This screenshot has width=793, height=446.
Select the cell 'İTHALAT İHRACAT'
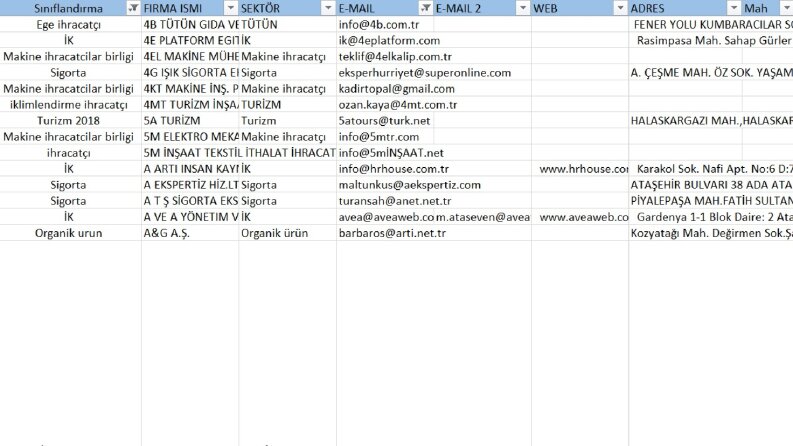288,153
